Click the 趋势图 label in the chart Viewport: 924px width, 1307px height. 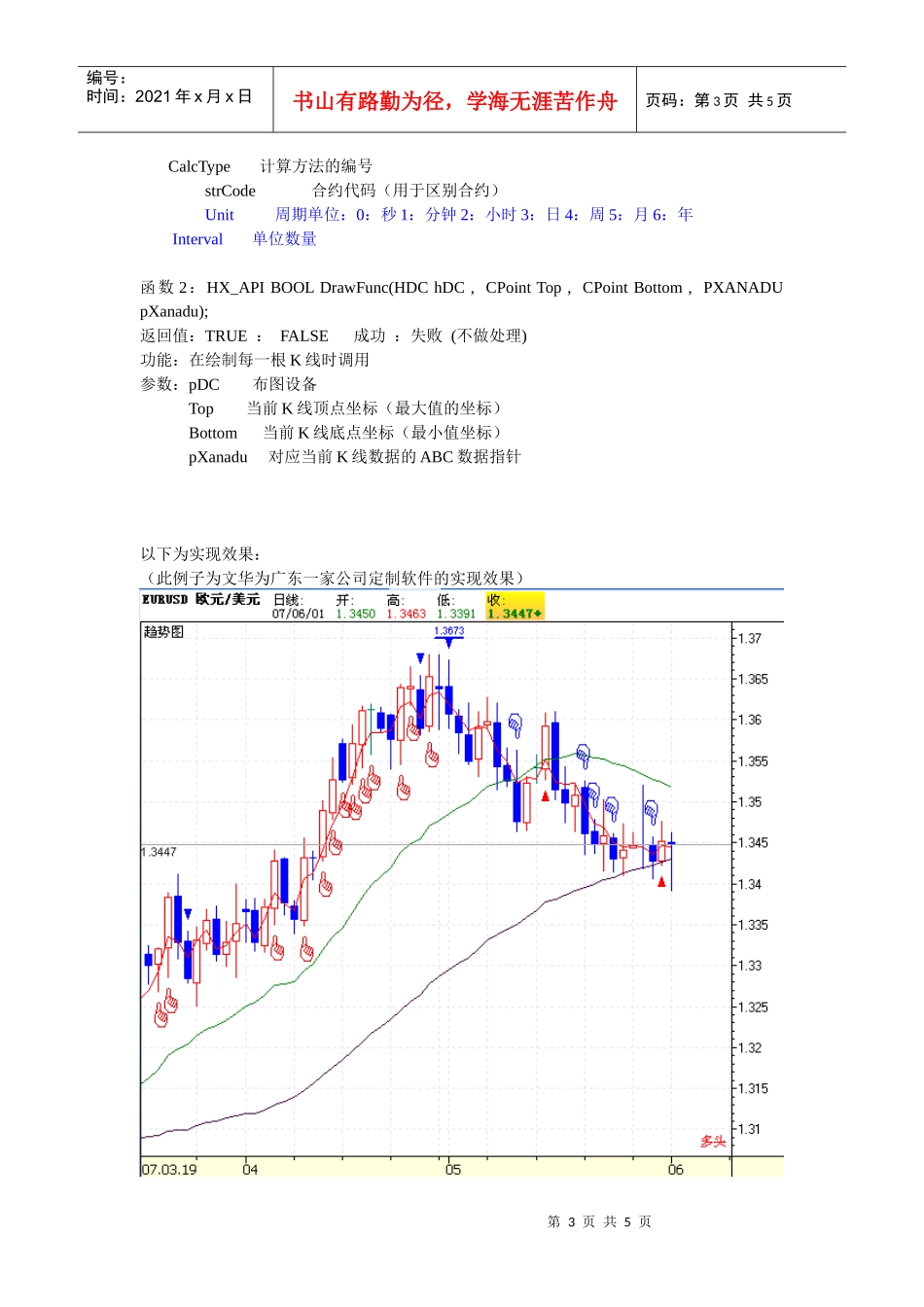point(163,632)
